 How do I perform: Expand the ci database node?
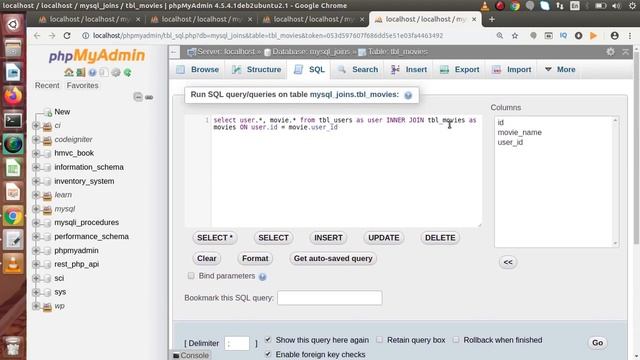(36, 126)
